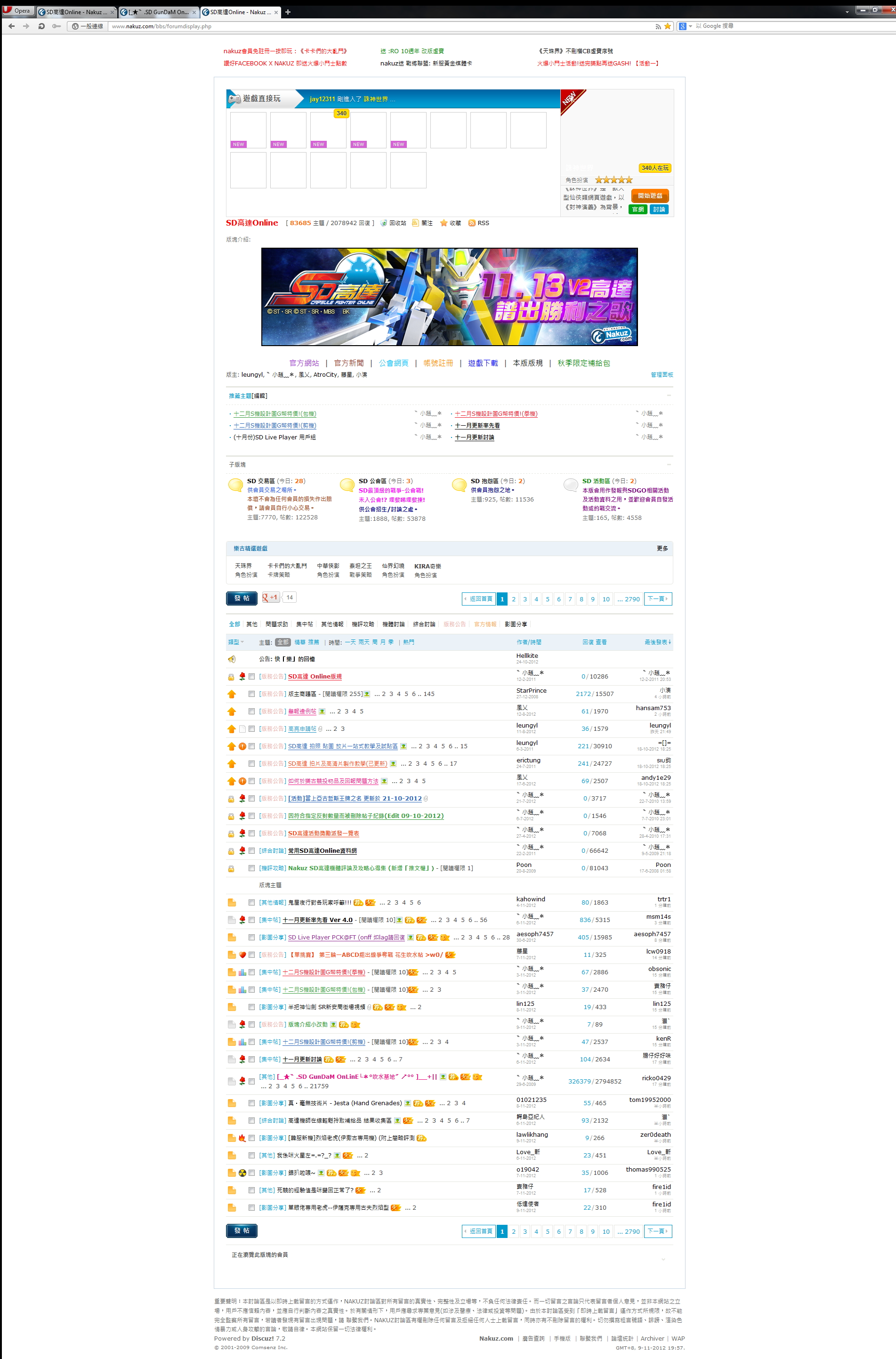Click the orange up-arrow on 版主商議區 row
The height and width of the screenshot is (1359, 896).
coord(232,694)
